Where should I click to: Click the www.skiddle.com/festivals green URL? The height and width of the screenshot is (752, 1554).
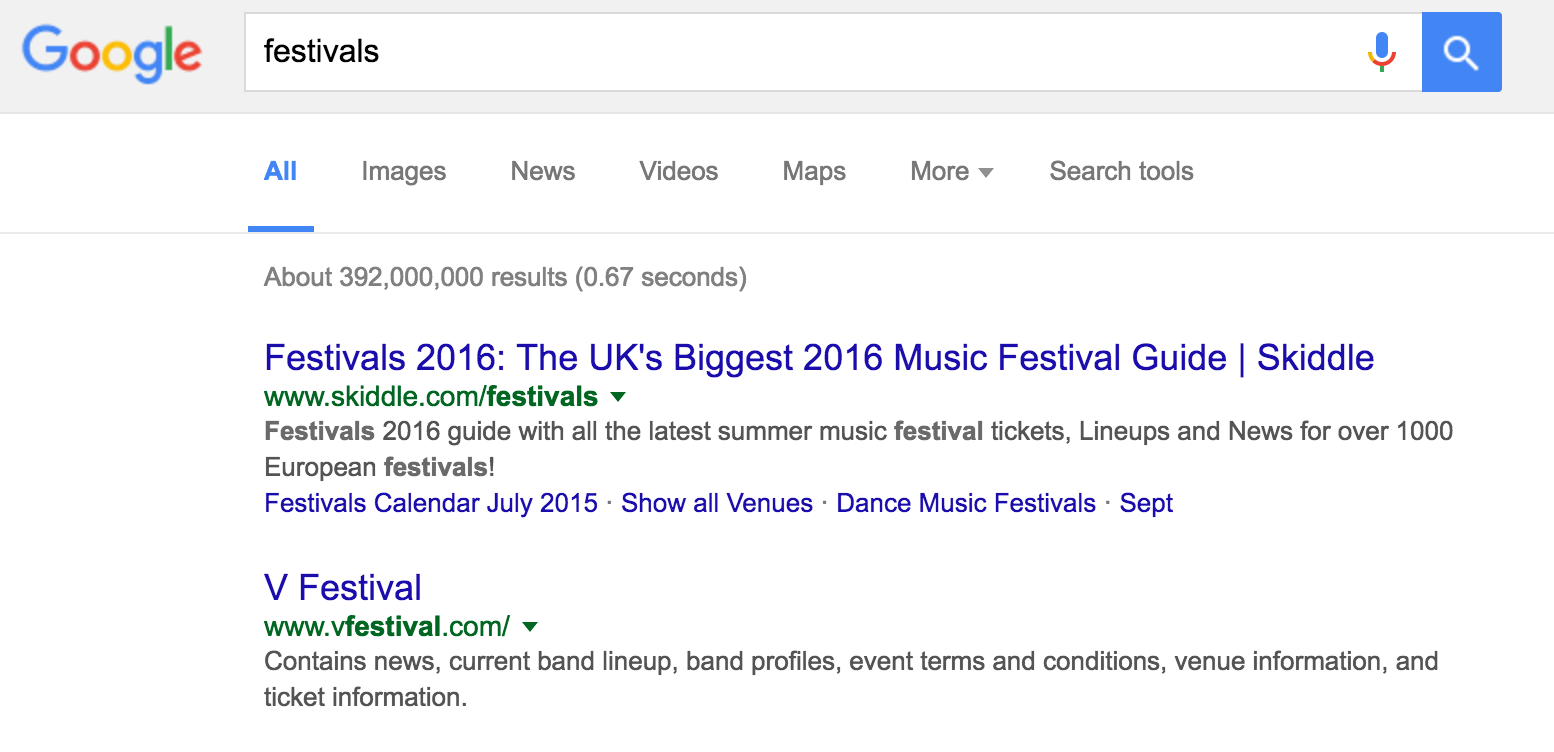pos(431,397)
